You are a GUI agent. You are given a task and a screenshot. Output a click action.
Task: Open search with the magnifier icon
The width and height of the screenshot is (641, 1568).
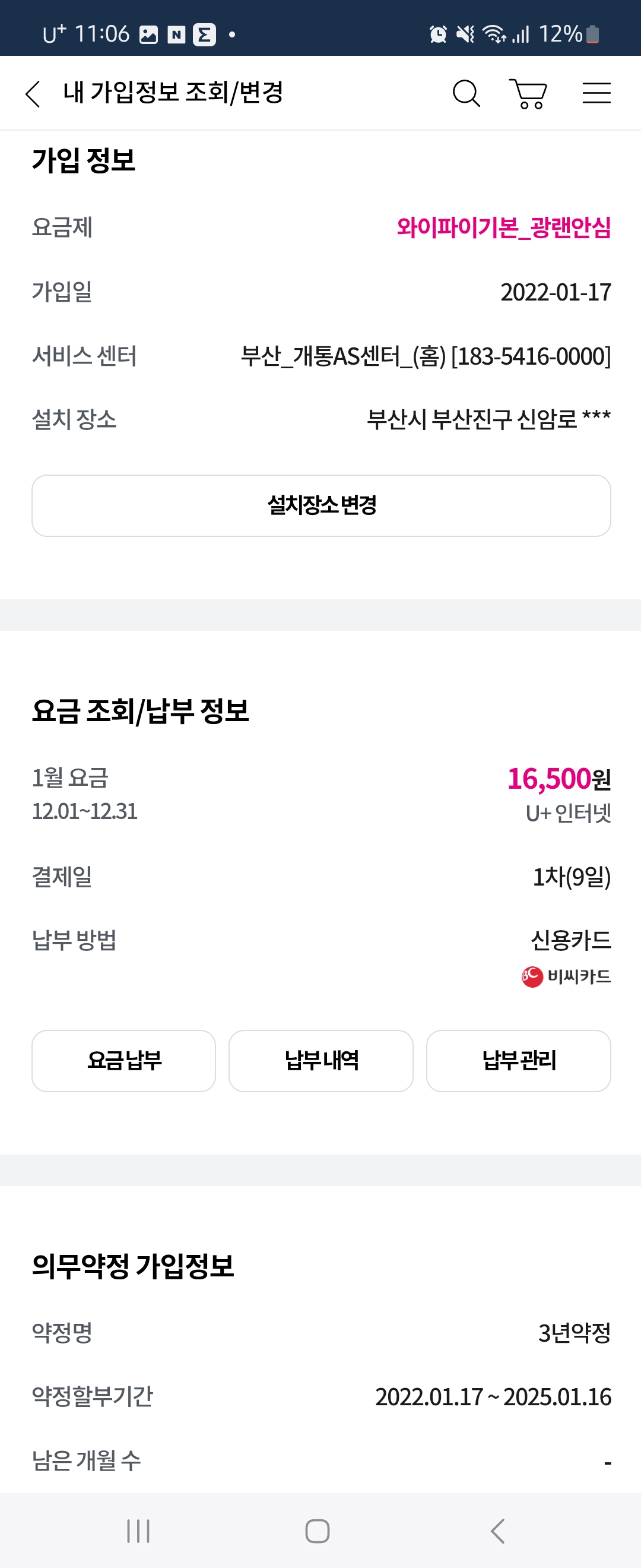click(x=467, y=93)
